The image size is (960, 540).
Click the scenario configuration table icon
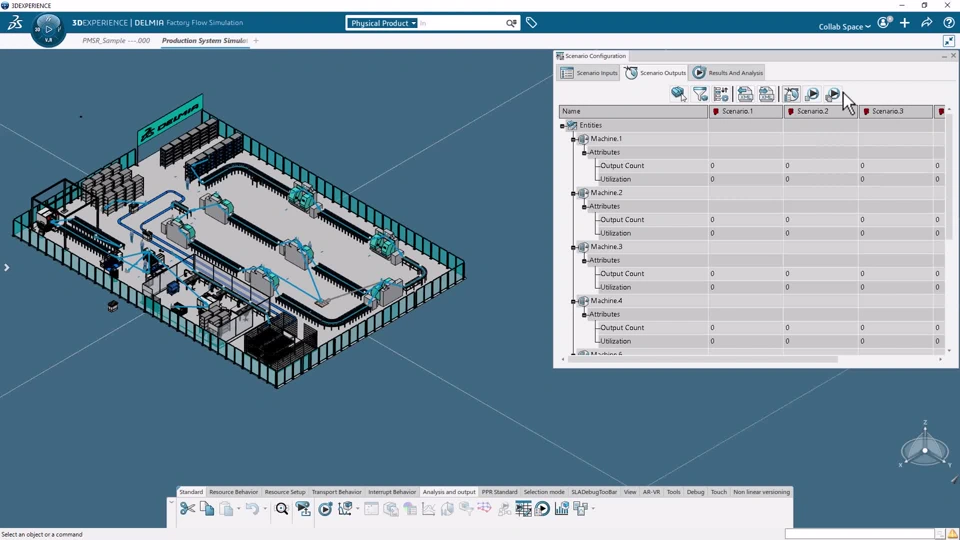[x=523, y=508]
